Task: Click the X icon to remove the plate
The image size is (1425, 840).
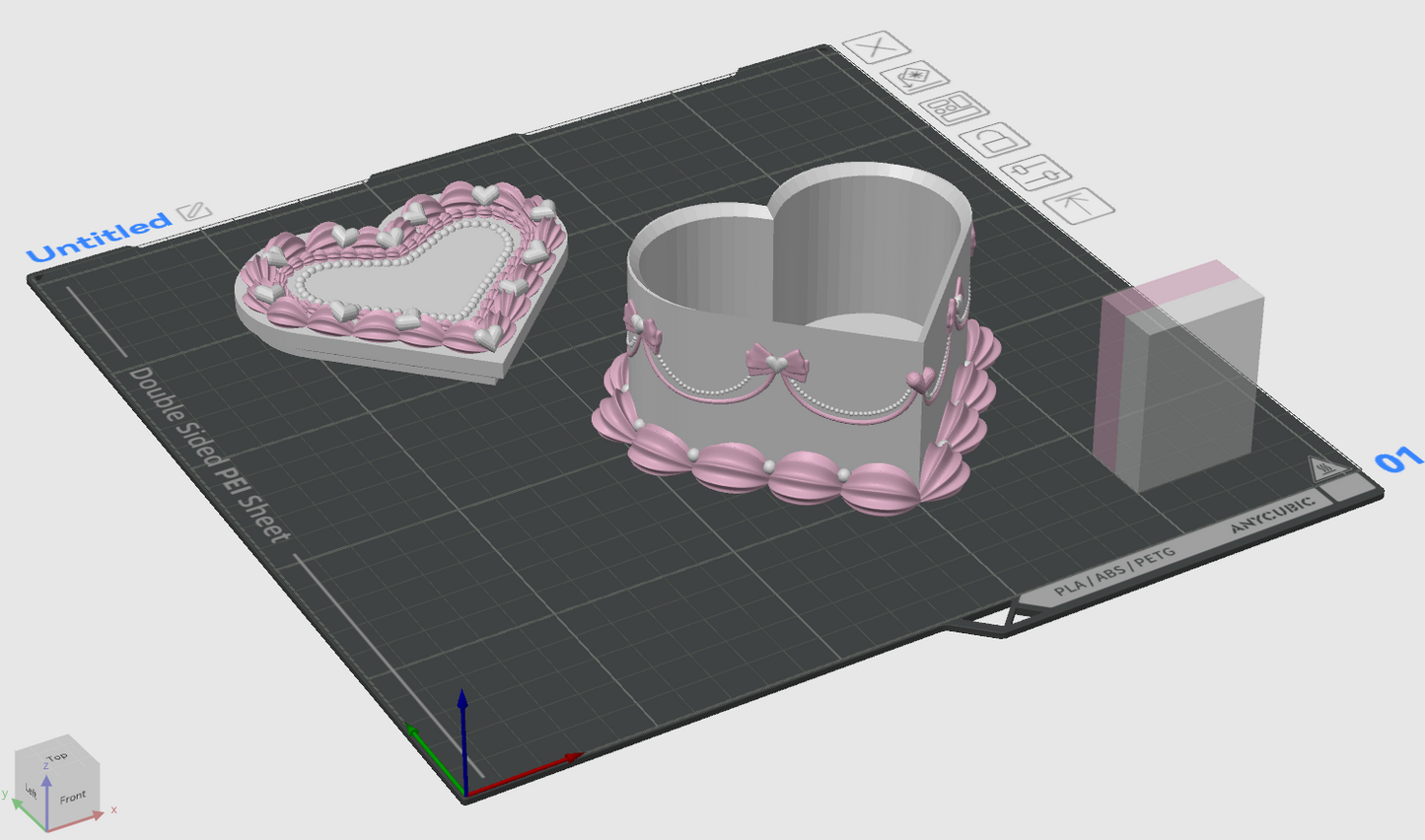Action: [x=876, y=47]
